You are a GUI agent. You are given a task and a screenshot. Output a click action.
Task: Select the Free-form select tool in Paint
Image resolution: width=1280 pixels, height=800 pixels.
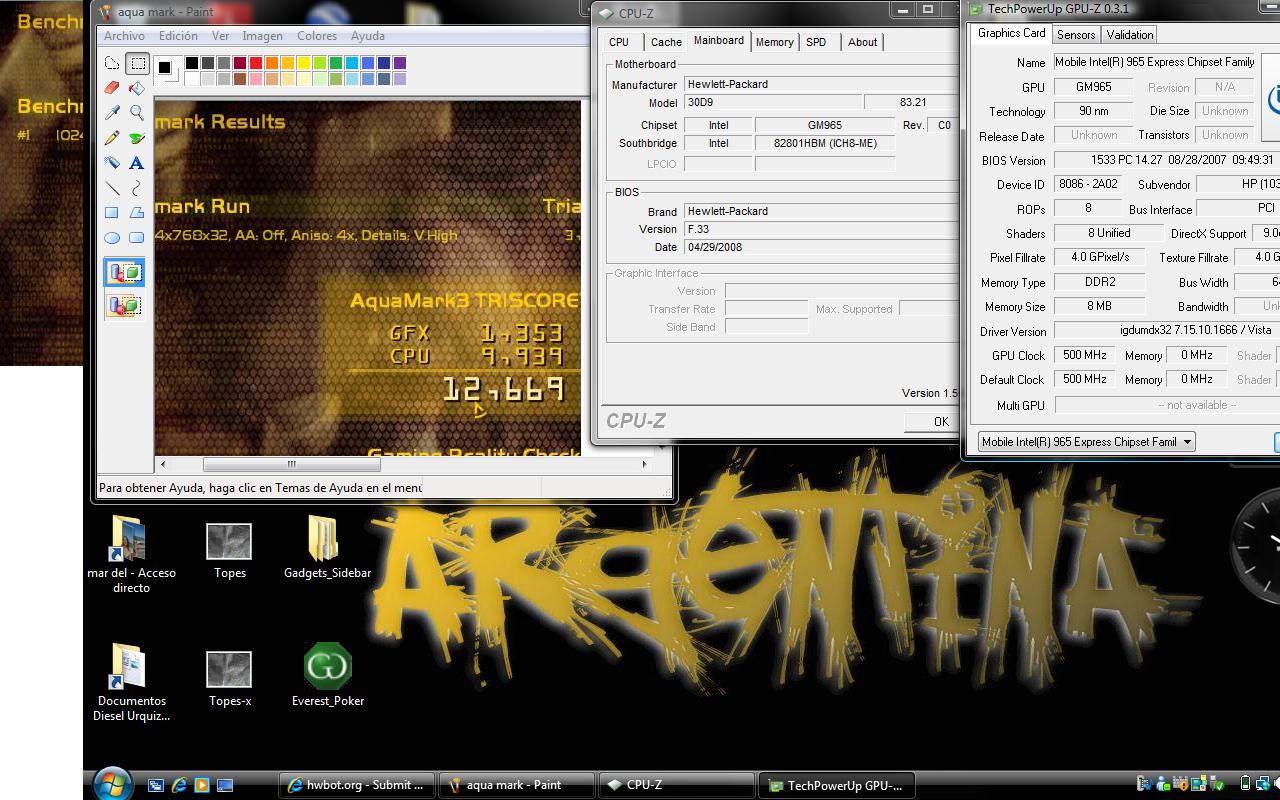tap(112, 63)
